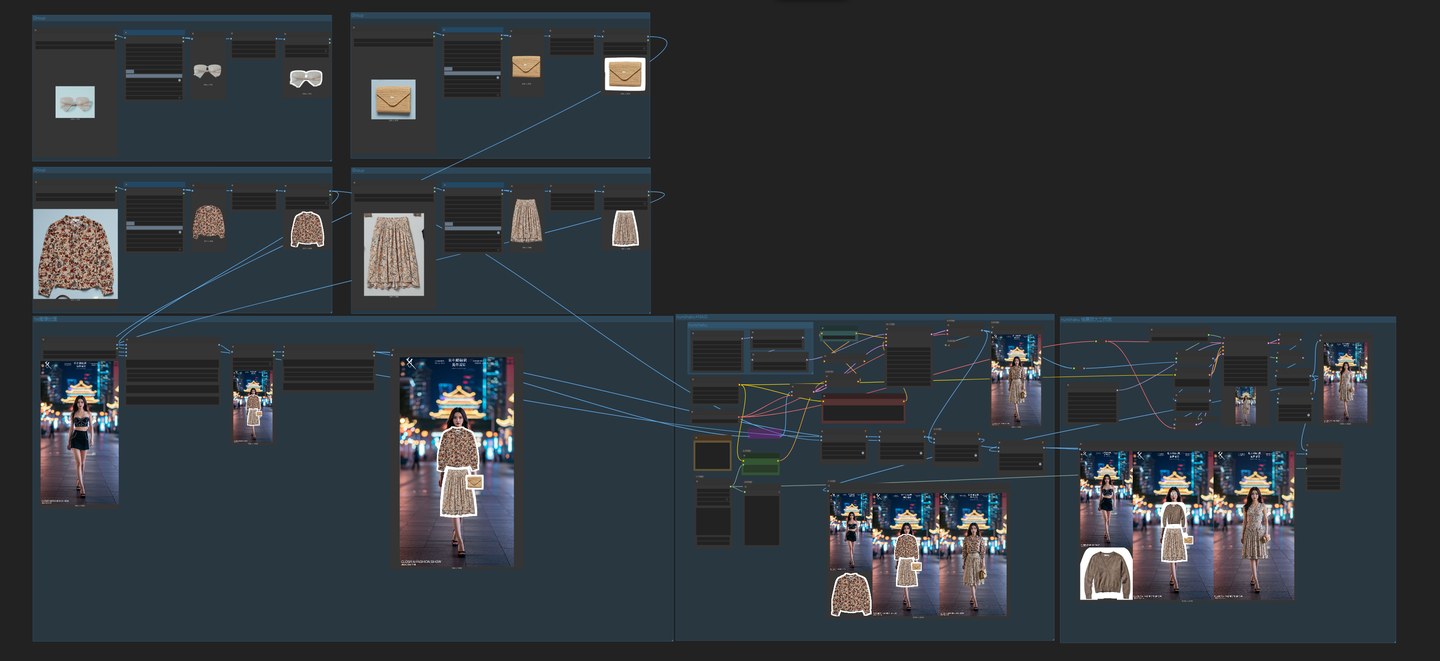Select the cropped sunglasses preview without outline
The width and height of the screenshot is (1440, 661).
pyautogui.click(x=208, y=71)
